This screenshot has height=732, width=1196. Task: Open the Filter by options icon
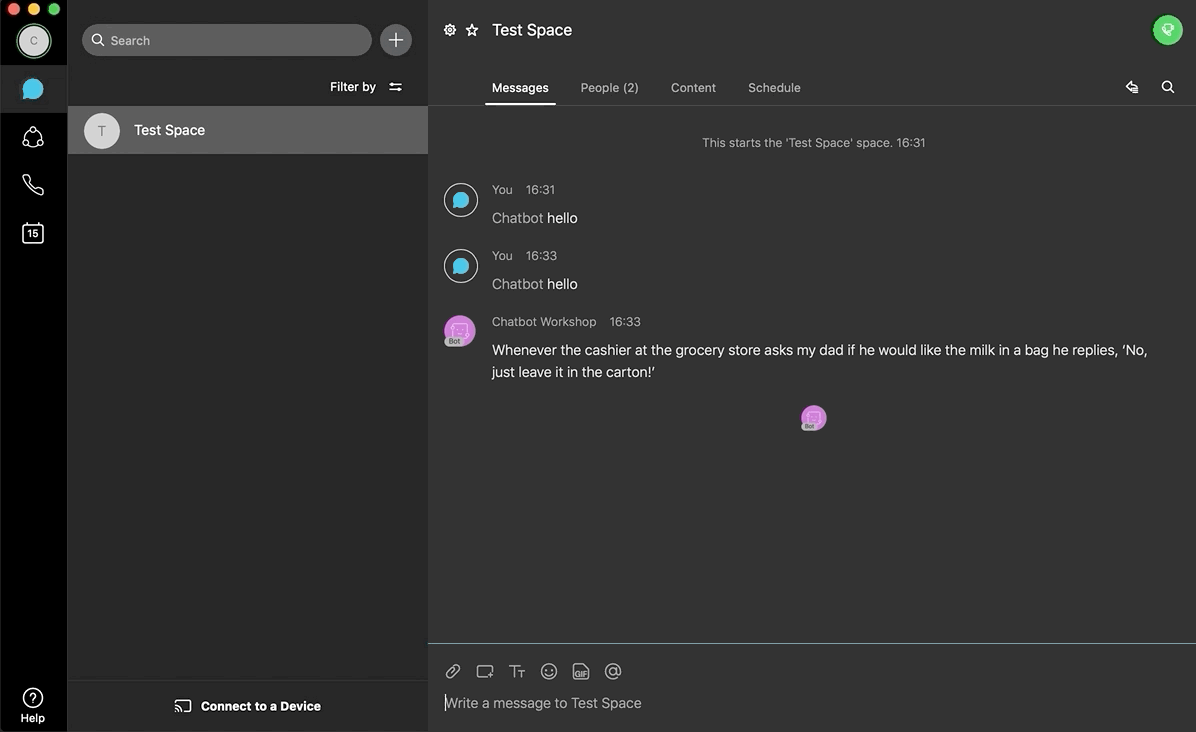pyautogui.click(x=395, y=87)
